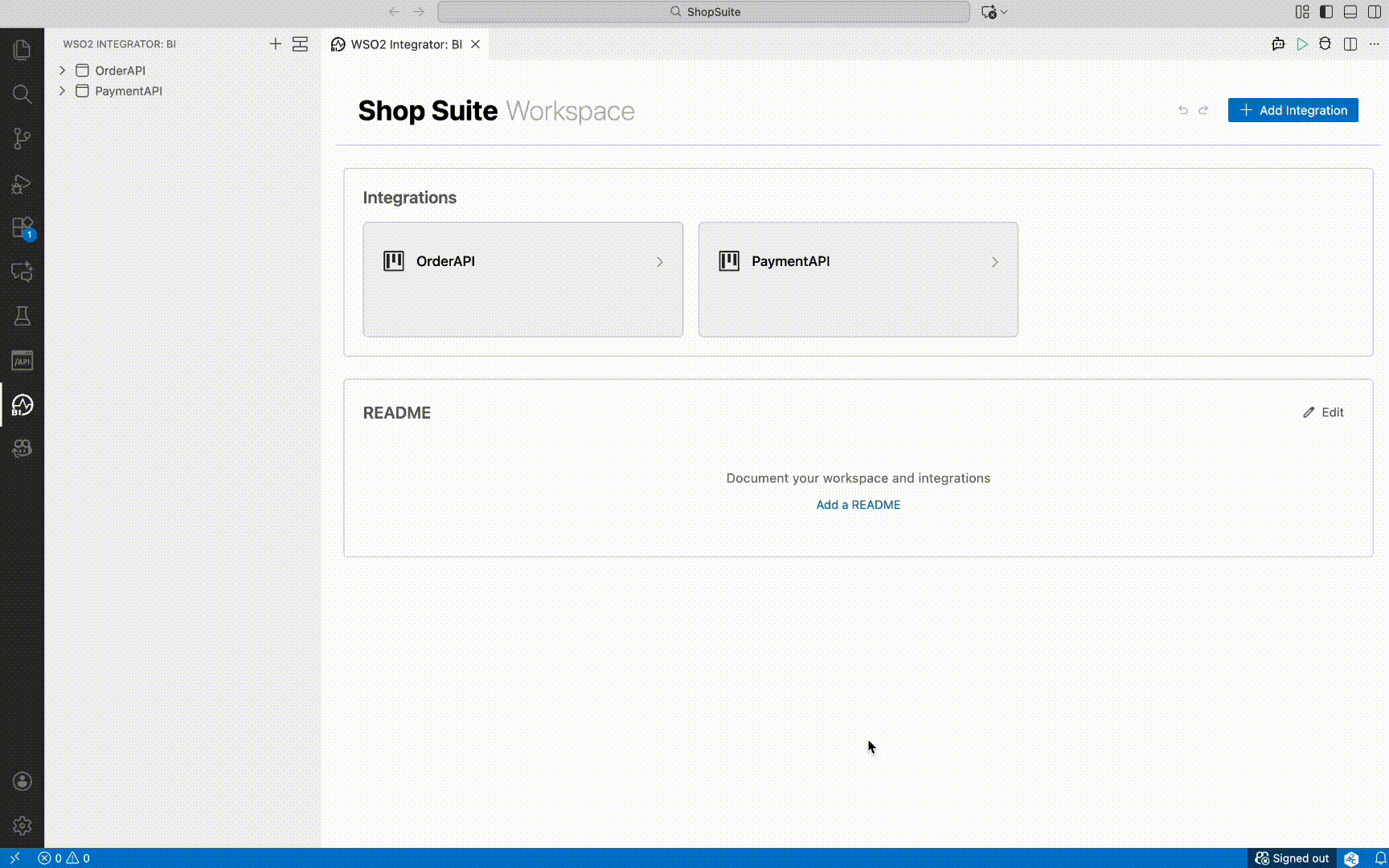The width and height of the screenshot is (1389, 868).
Task: Start debugging with the bug icon
Action: [x=1325, y=44]
